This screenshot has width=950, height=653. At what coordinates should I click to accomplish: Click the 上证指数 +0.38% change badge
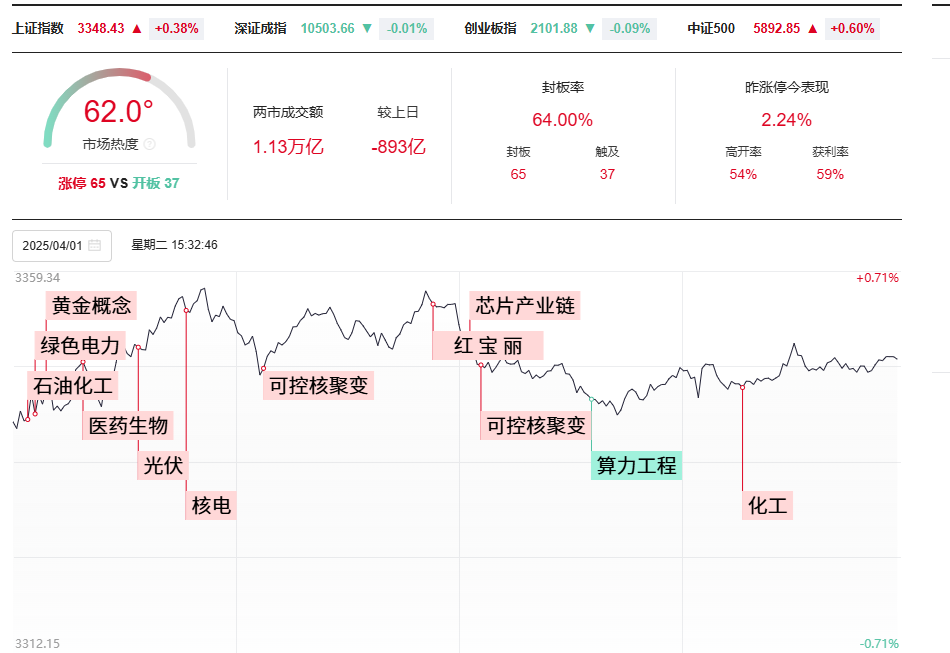[176, 28]
